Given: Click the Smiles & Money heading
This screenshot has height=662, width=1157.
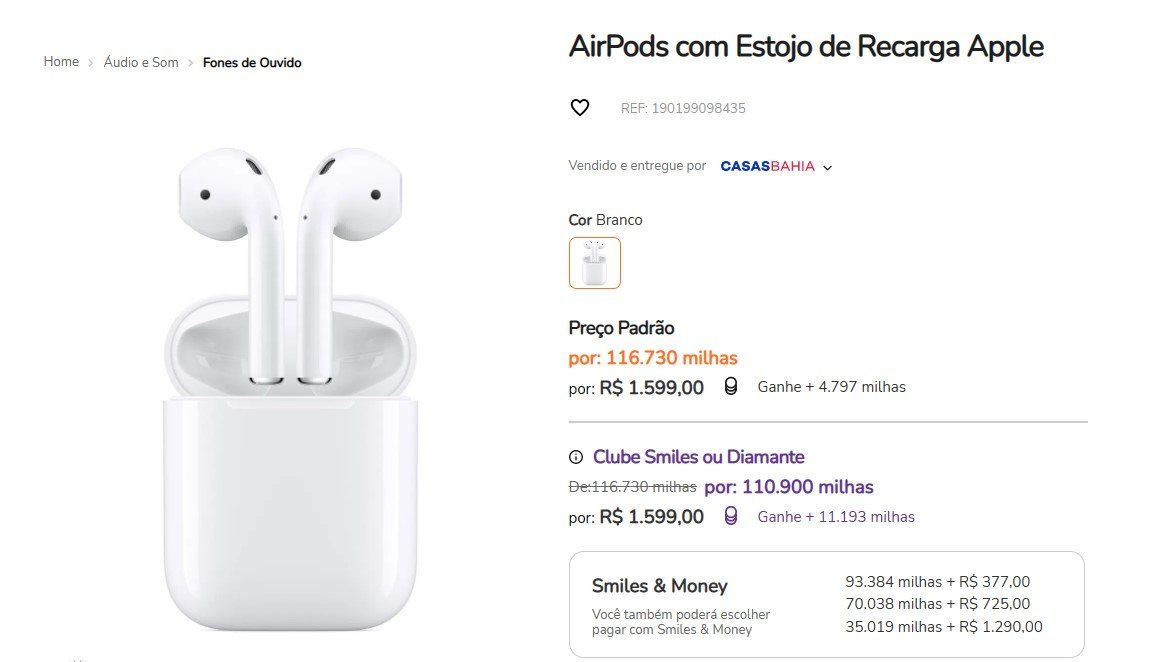Looking at the screenshot, I should pos(660,586).
